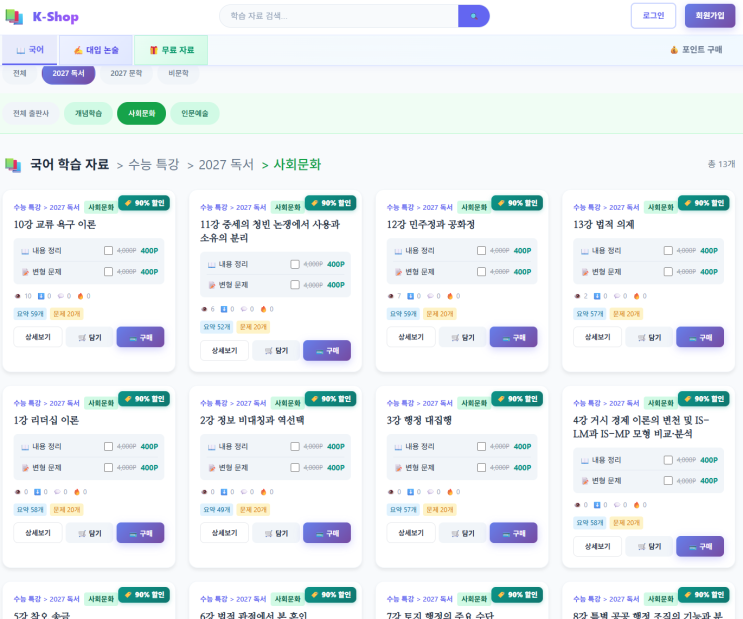Check 내용 정리 box for 10강 교류 욕구 이론
This screenshot has height=619, width=743.
[108, 251]
